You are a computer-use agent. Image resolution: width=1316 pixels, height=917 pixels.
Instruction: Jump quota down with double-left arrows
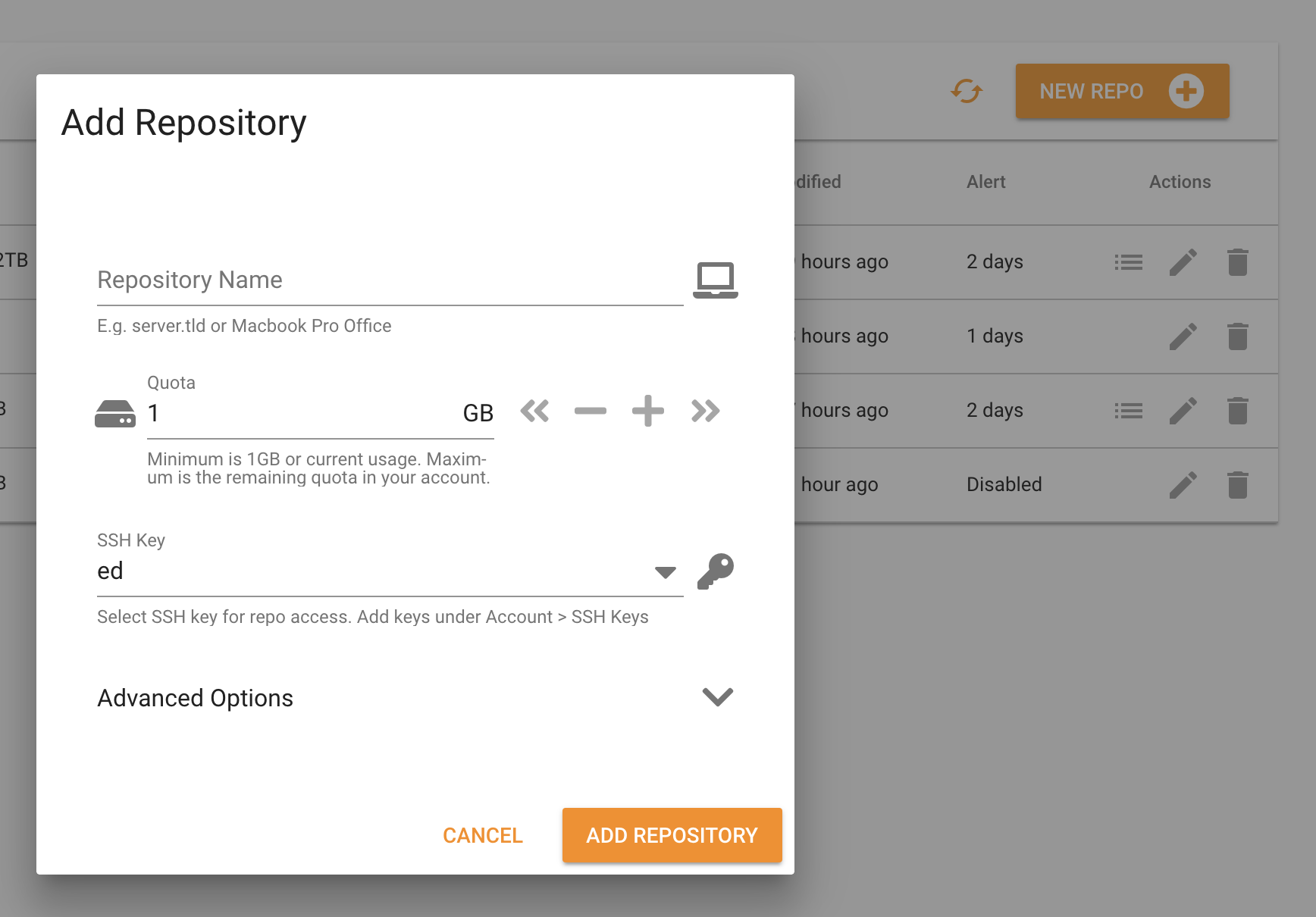pyautogui.click(x=534, y=412)
